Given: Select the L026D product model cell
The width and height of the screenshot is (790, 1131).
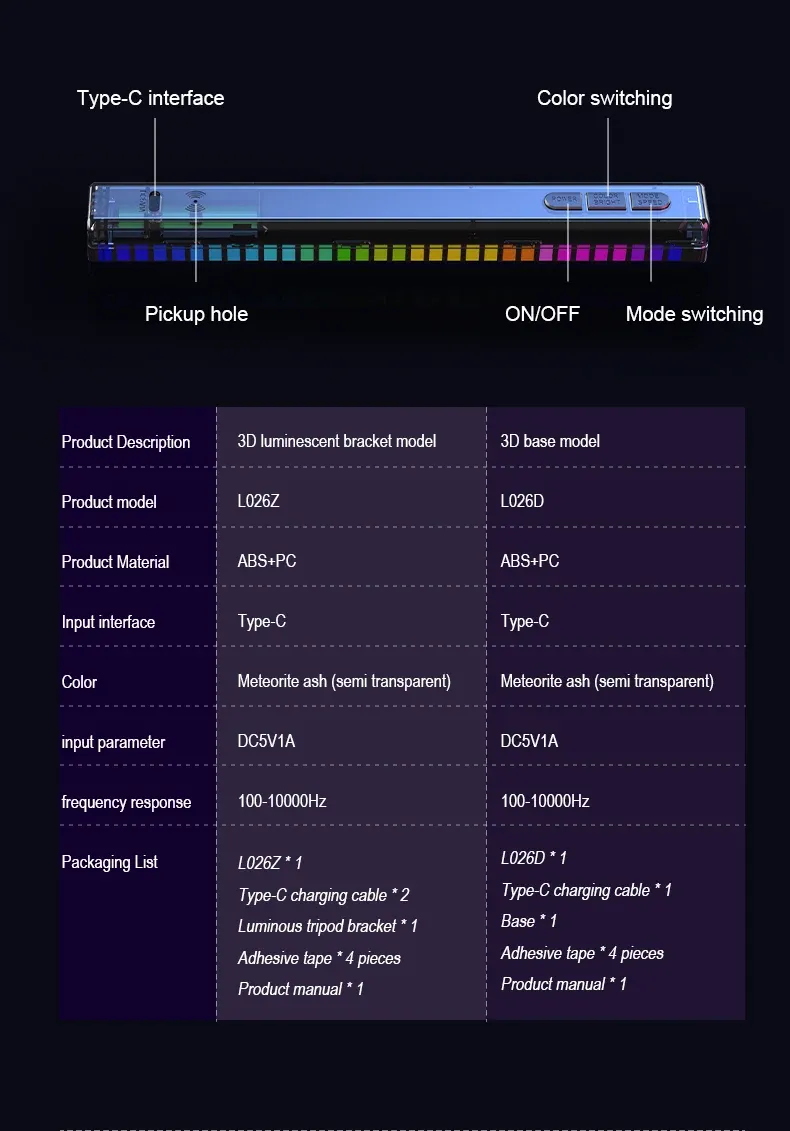Looking at the screenshot, I should 522,501.
